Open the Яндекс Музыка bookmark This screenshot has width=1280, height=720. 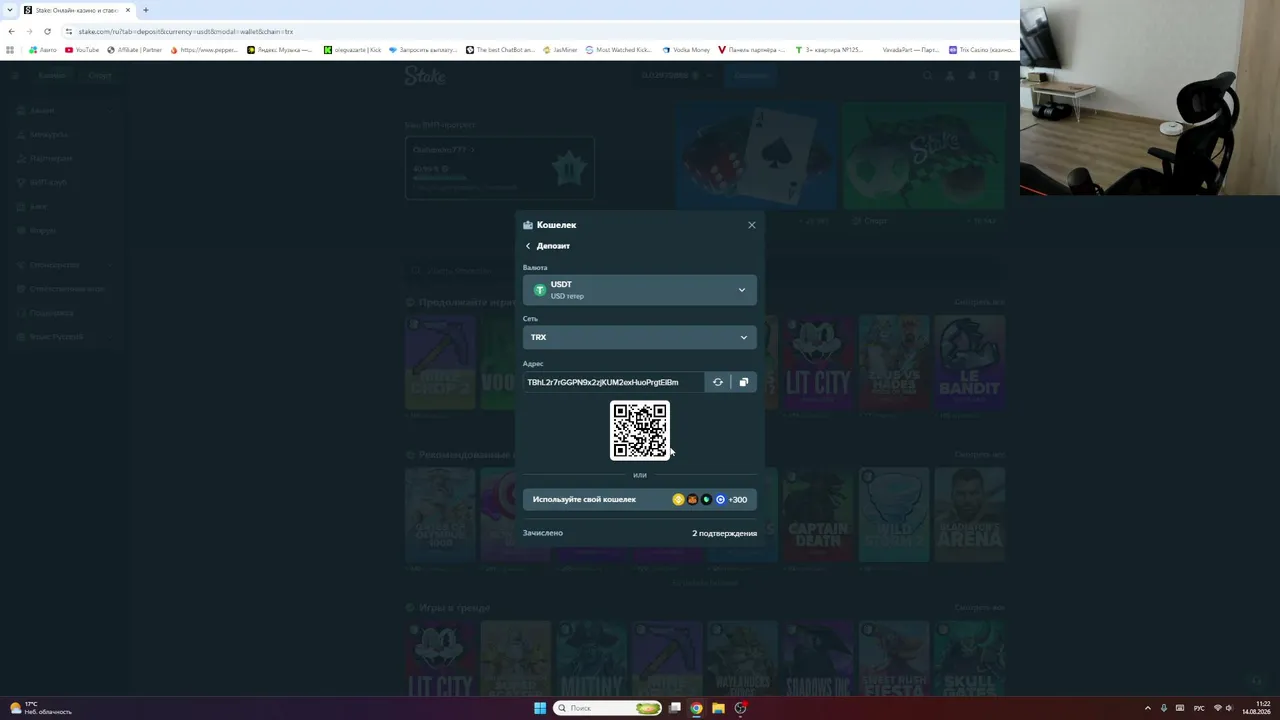pos(280,49)
